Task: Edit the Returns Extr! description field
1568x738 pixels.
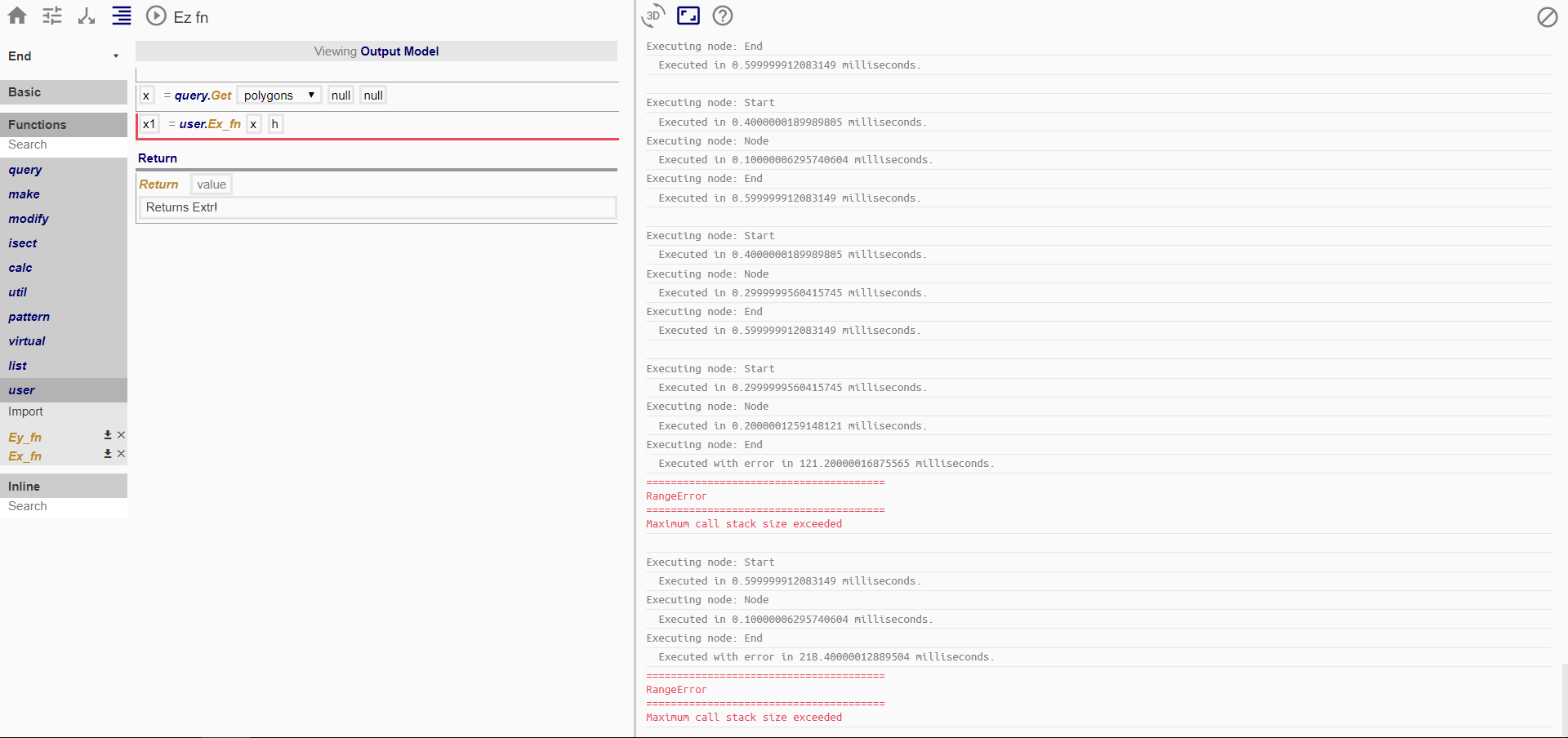Action: 377,207
